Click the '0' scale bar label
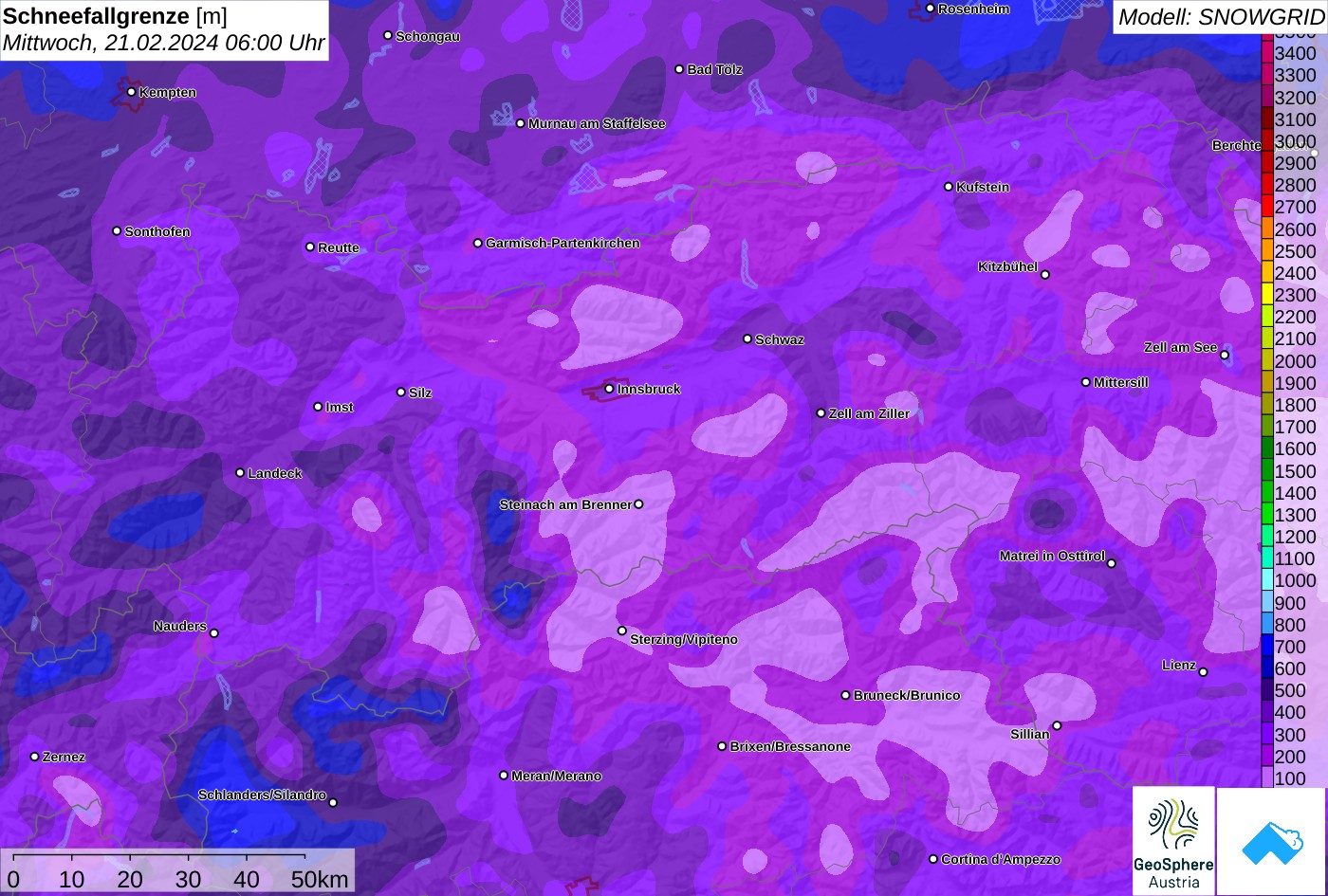1328x896 pixels. (x=13, y=879)
